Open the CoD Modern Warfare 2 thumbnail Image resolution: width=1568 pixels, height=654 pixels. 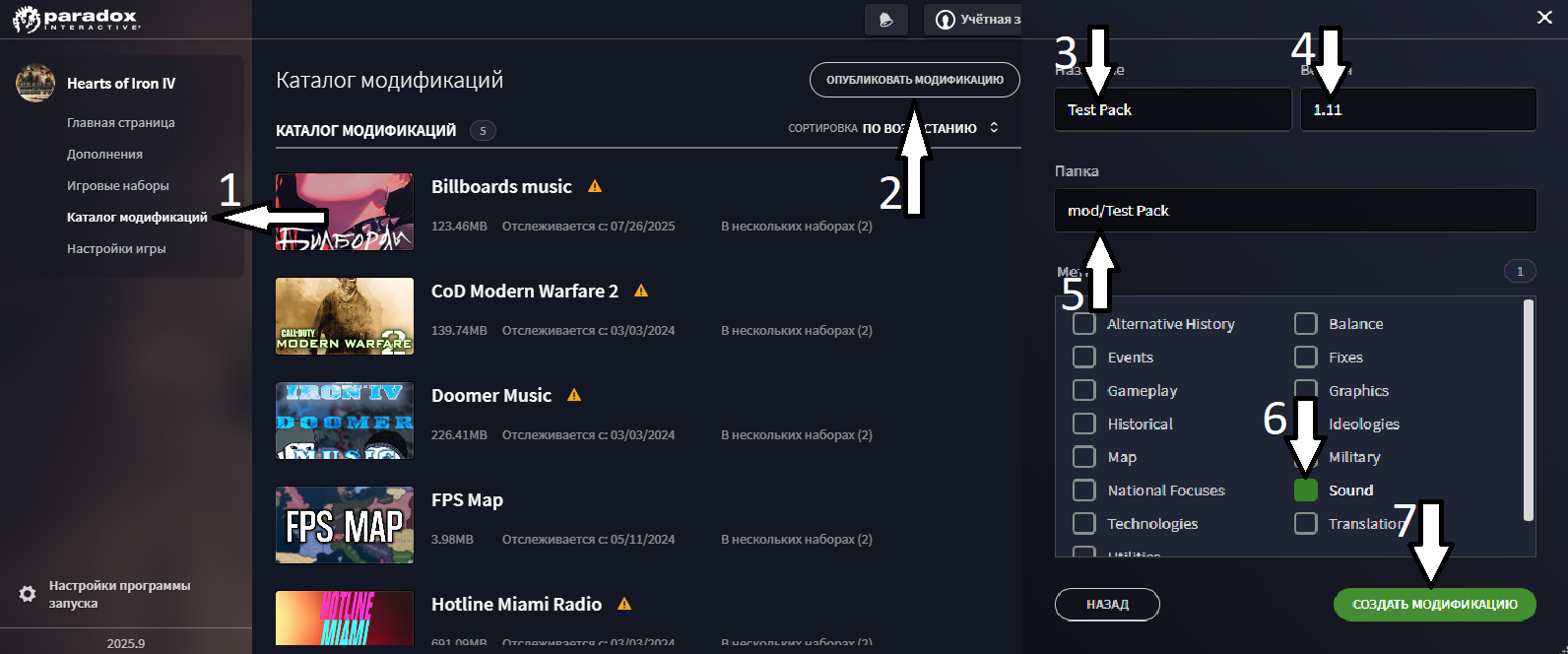345,316
